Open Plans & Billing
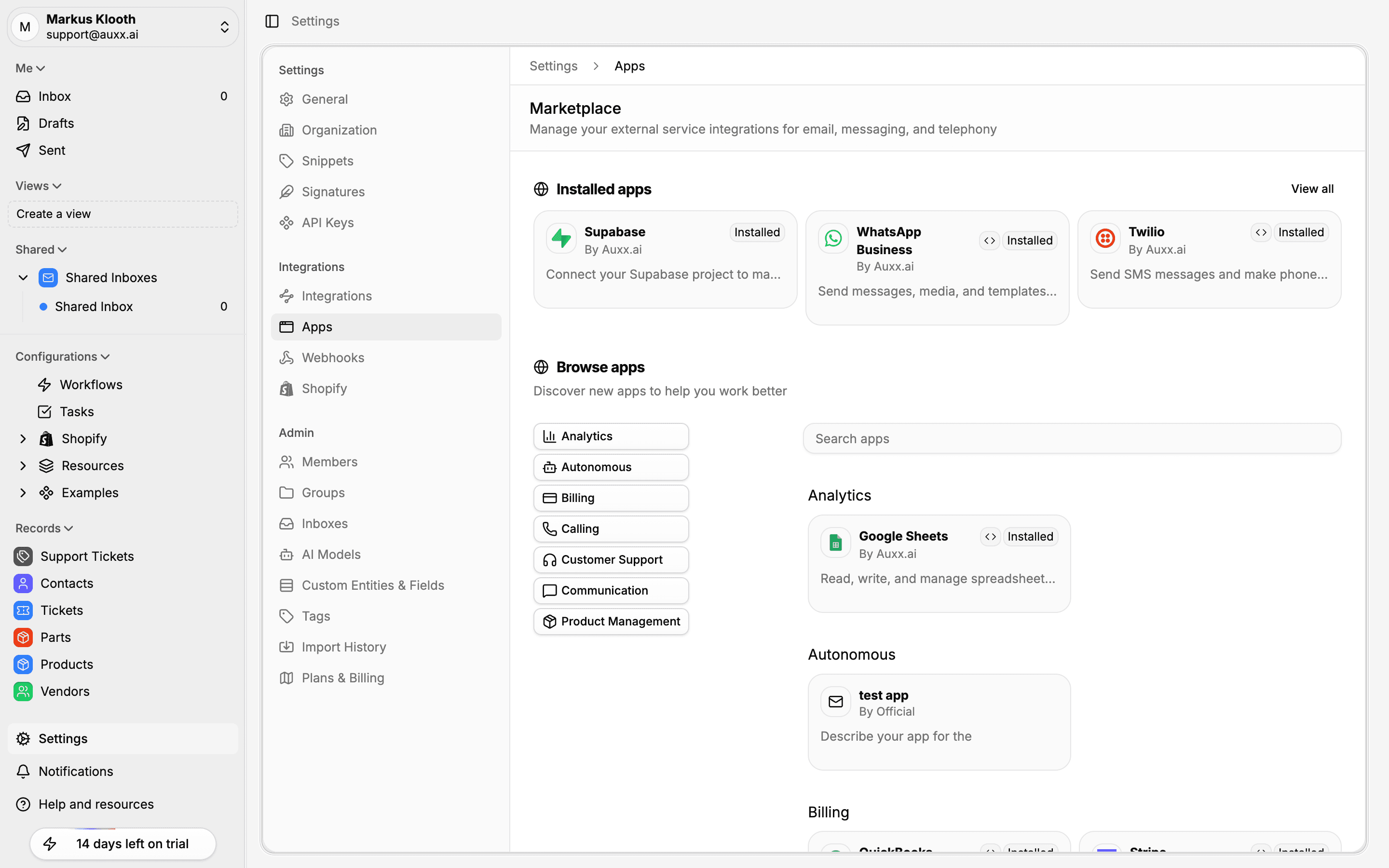Screen dimensions: 1389x868 [386, 678]
